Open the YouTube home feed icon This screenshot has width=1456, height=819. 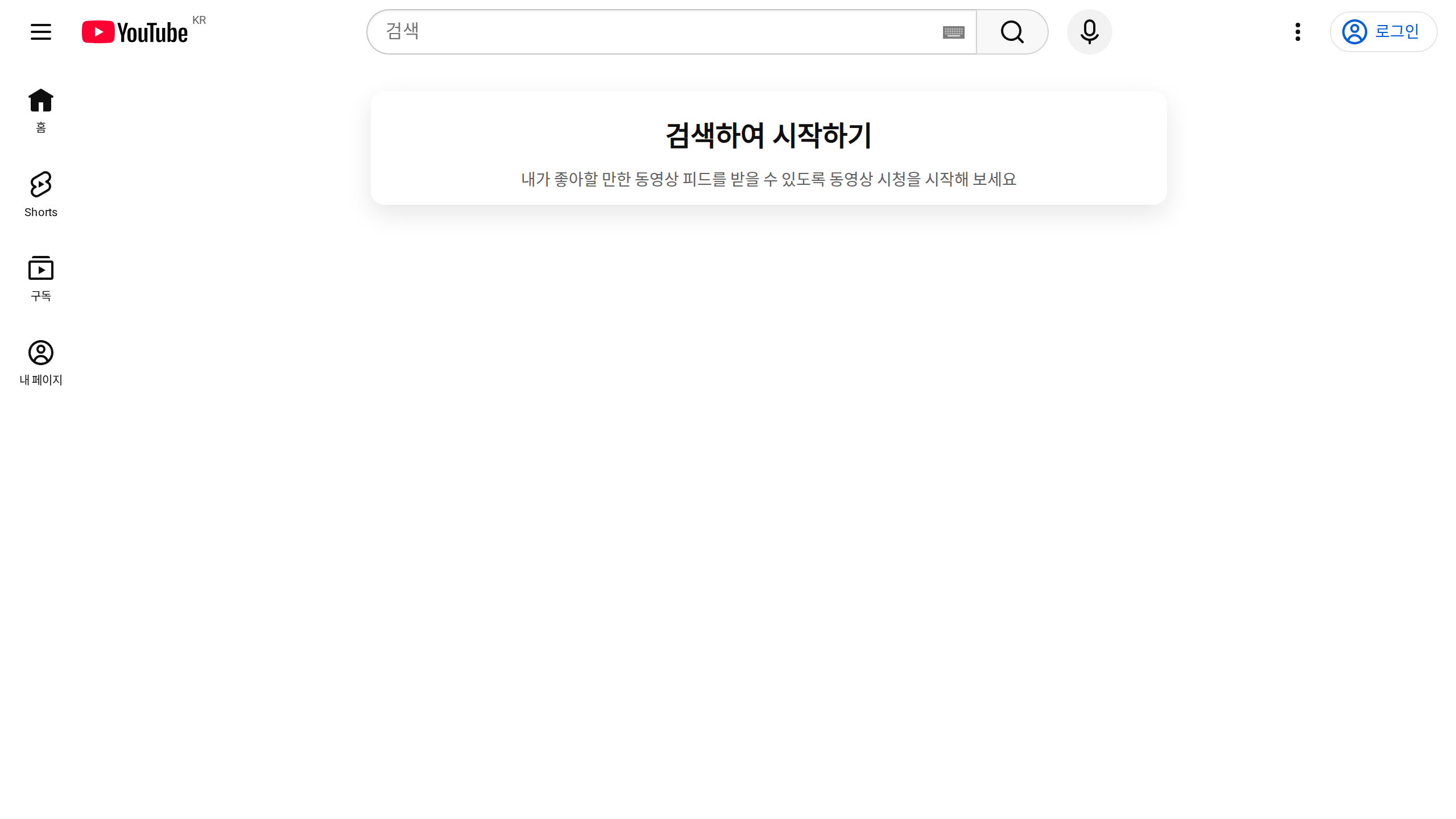(x=40, y=100)
